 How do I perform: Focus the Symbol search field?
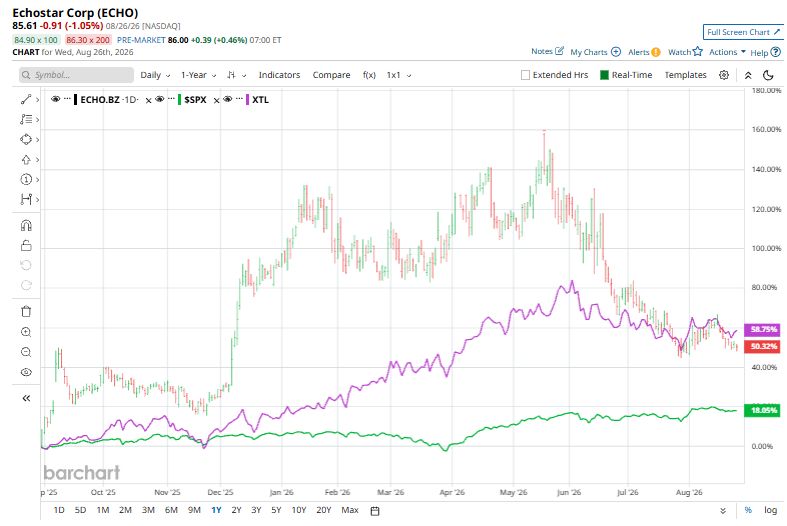point(77,75)
